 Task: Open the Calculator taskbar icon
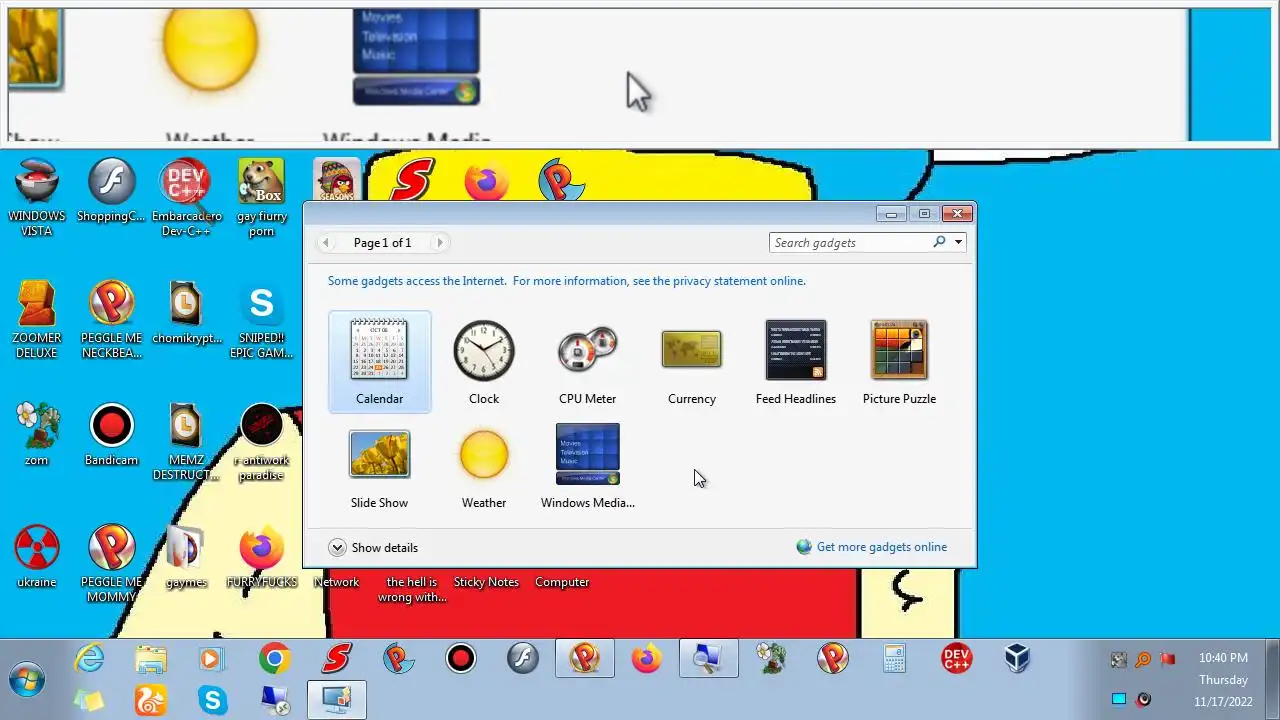pyautogui.click(x=895, y=658)
